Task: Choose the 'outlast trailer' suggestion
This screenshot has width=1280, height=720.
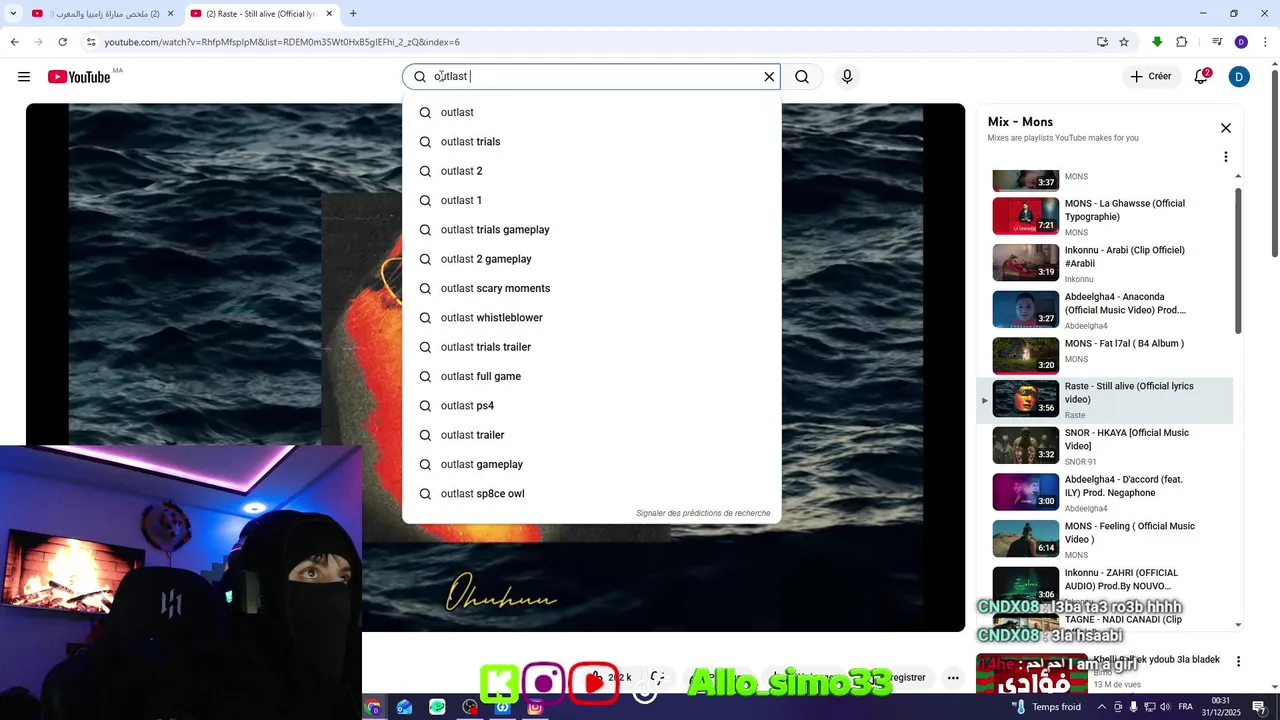Action: (591, 435)
